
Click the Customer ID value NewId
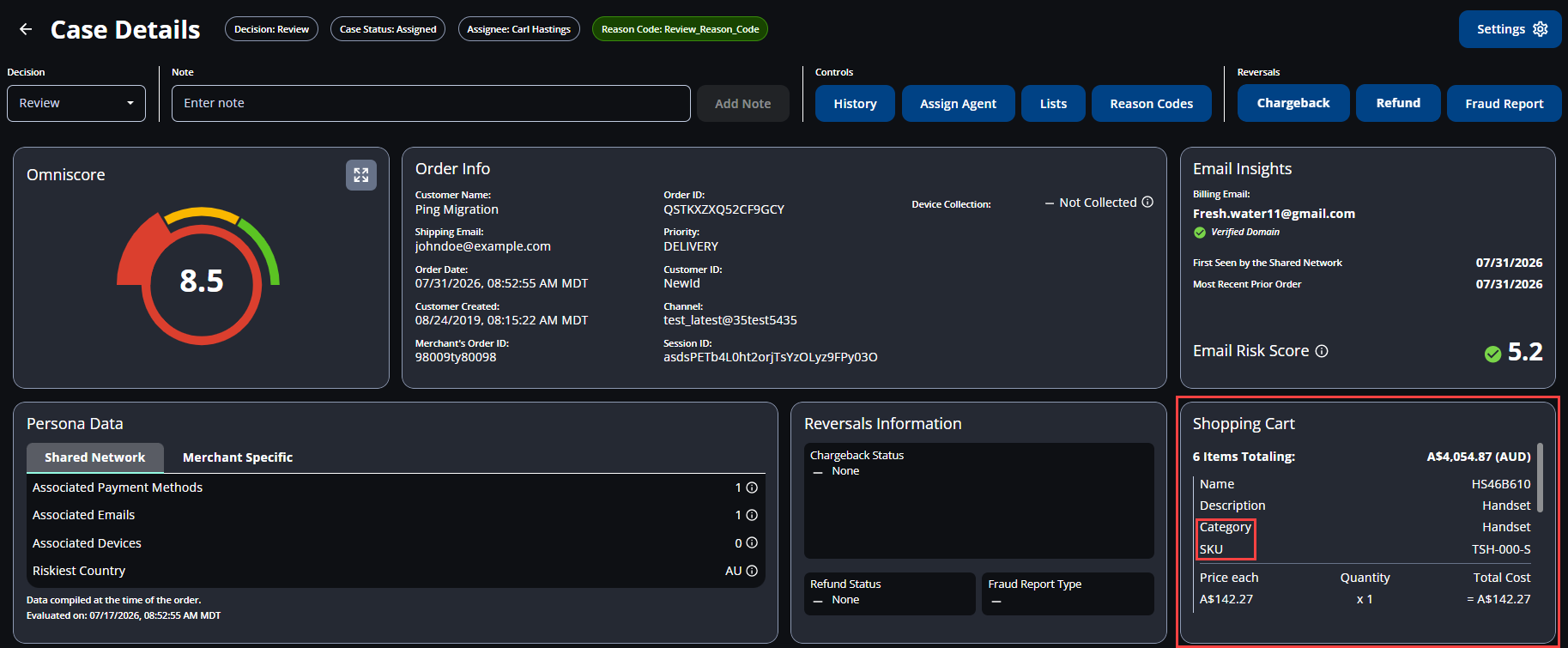681,283
